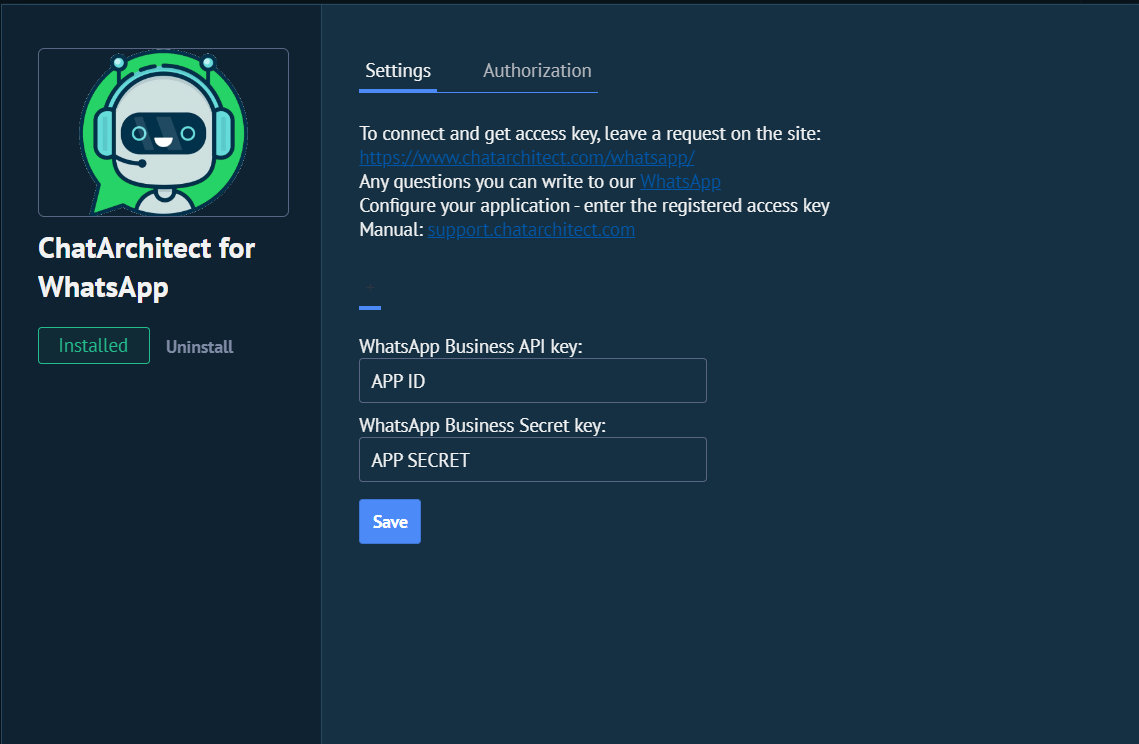Click inside the WhatsApp Business API key field
1139x744 pixels.
532,380
